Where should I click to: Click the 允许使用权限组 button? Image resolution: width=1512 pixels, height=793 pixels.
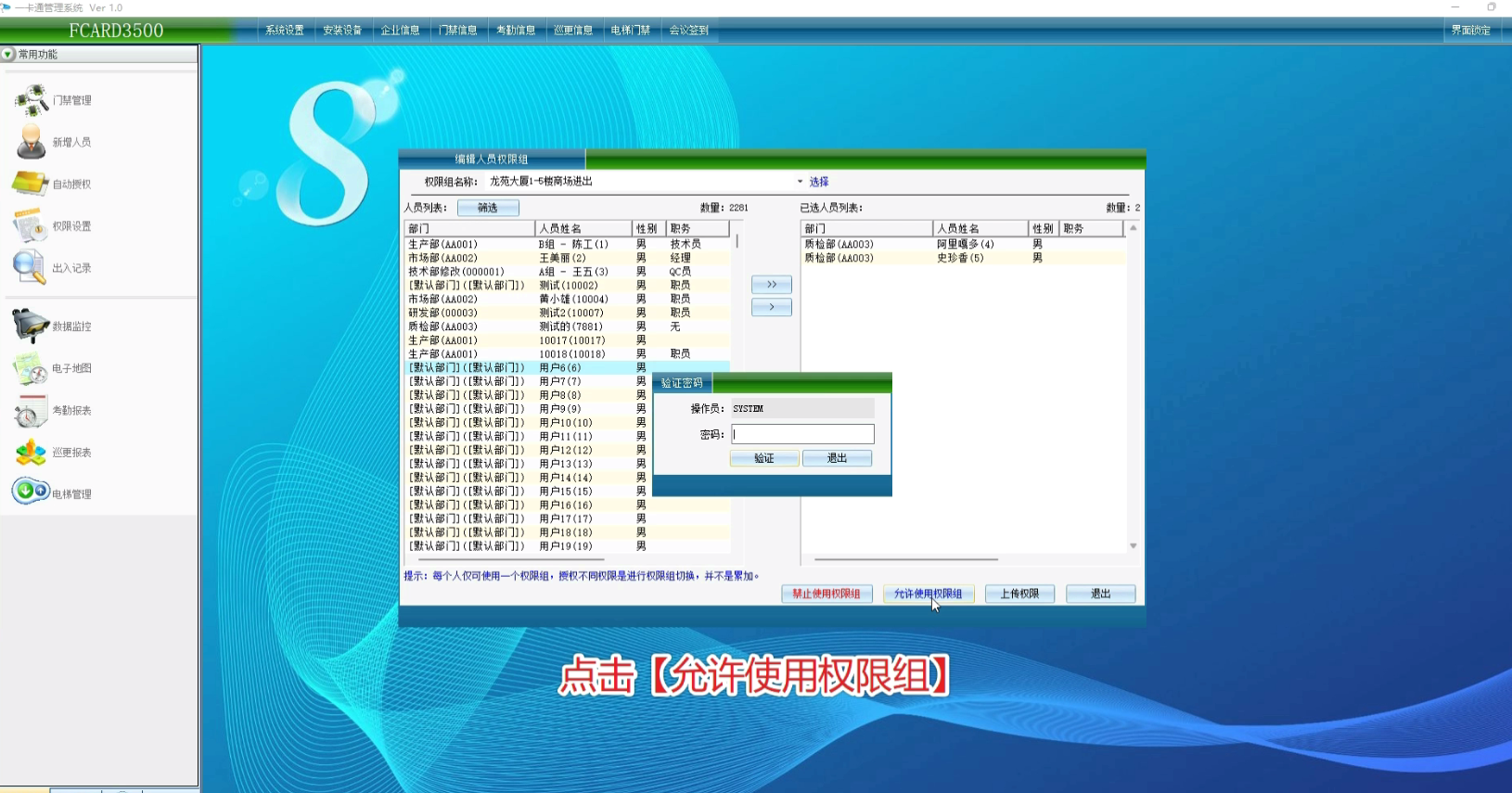click(928, 594)
